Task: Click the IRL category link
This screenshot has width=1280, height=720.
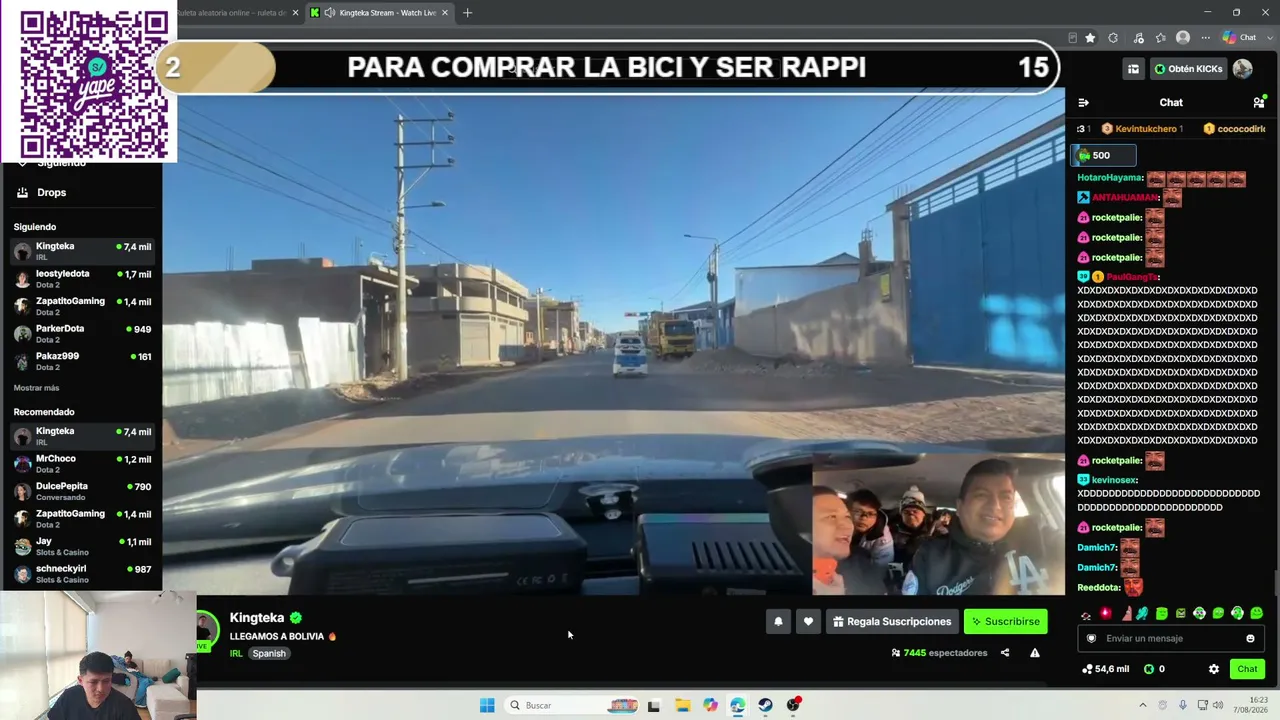Action: pyautogui.click(x=236, y=654)
